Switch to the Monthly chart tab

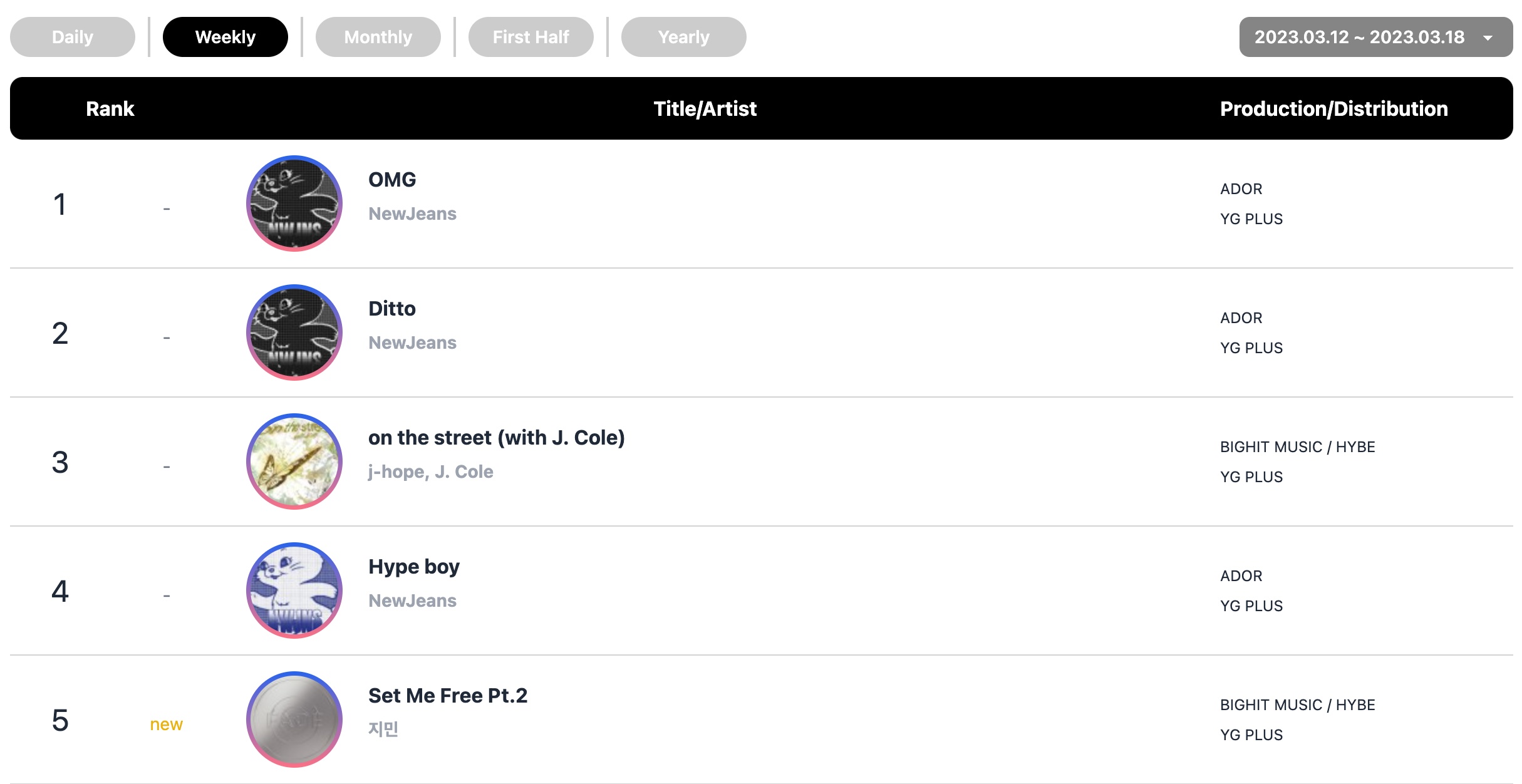pos(378,37)
